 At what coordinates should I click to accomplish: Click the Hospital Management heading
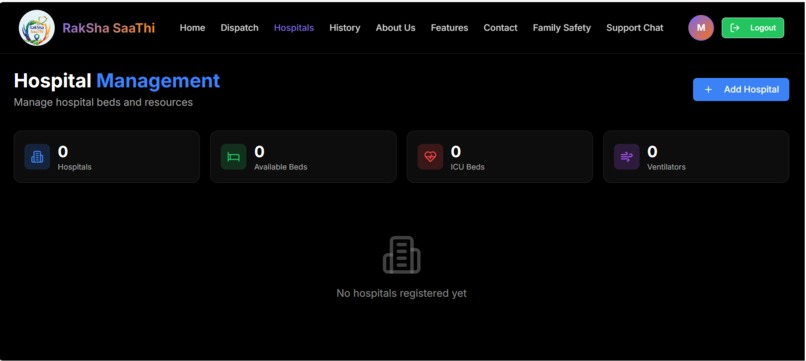tap(117, 81)
